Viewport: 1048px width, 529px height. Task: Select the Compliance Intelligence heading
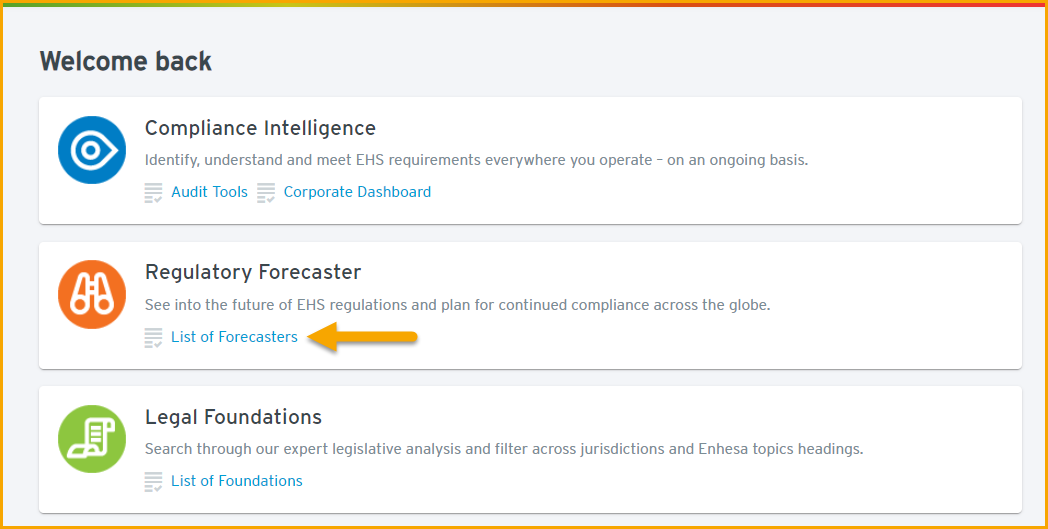[261, 128]
